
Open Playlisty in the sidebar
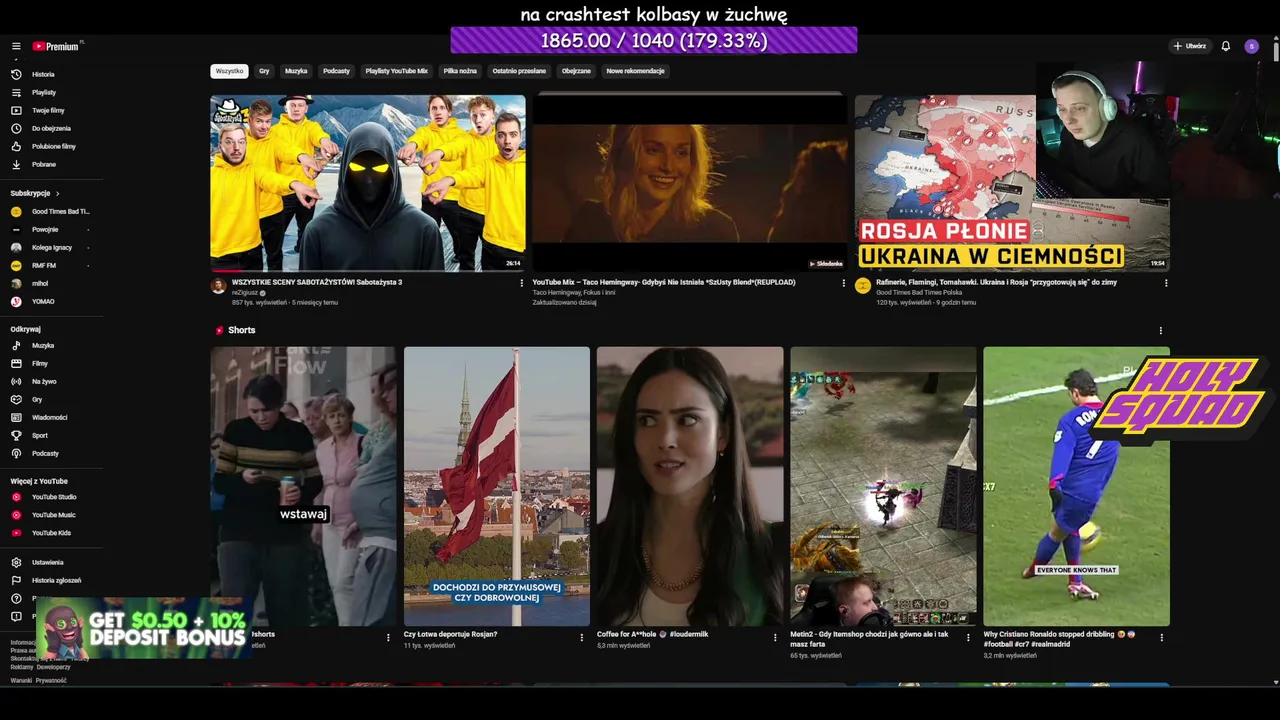(x=43, y=92)
